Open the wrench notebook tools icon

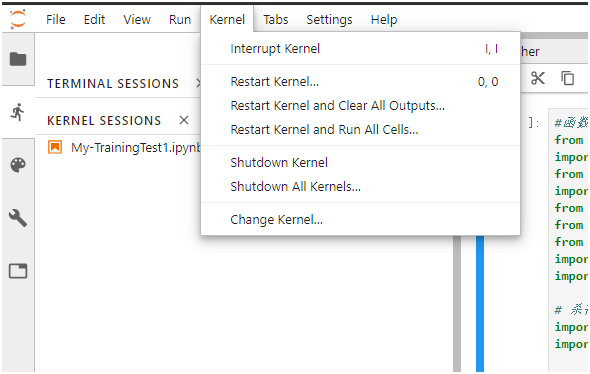pyautogui.click(x=18, y=218)
